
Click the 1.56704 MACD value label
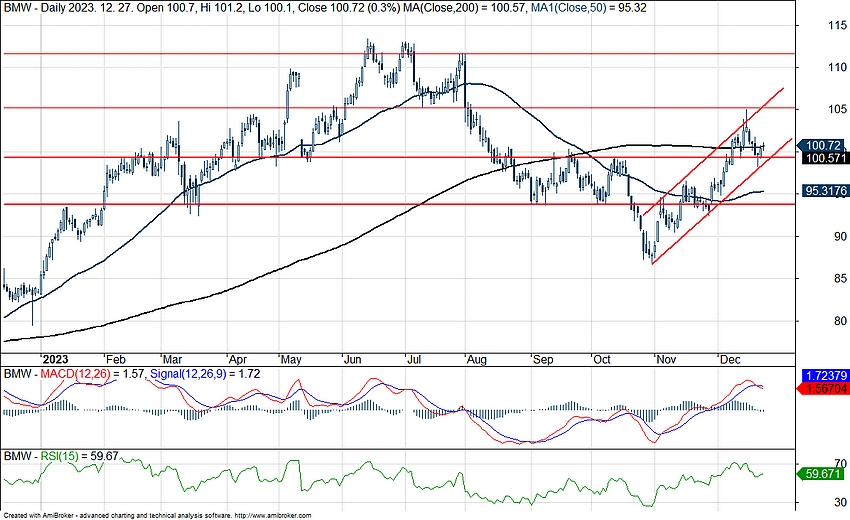pos(824,388)
